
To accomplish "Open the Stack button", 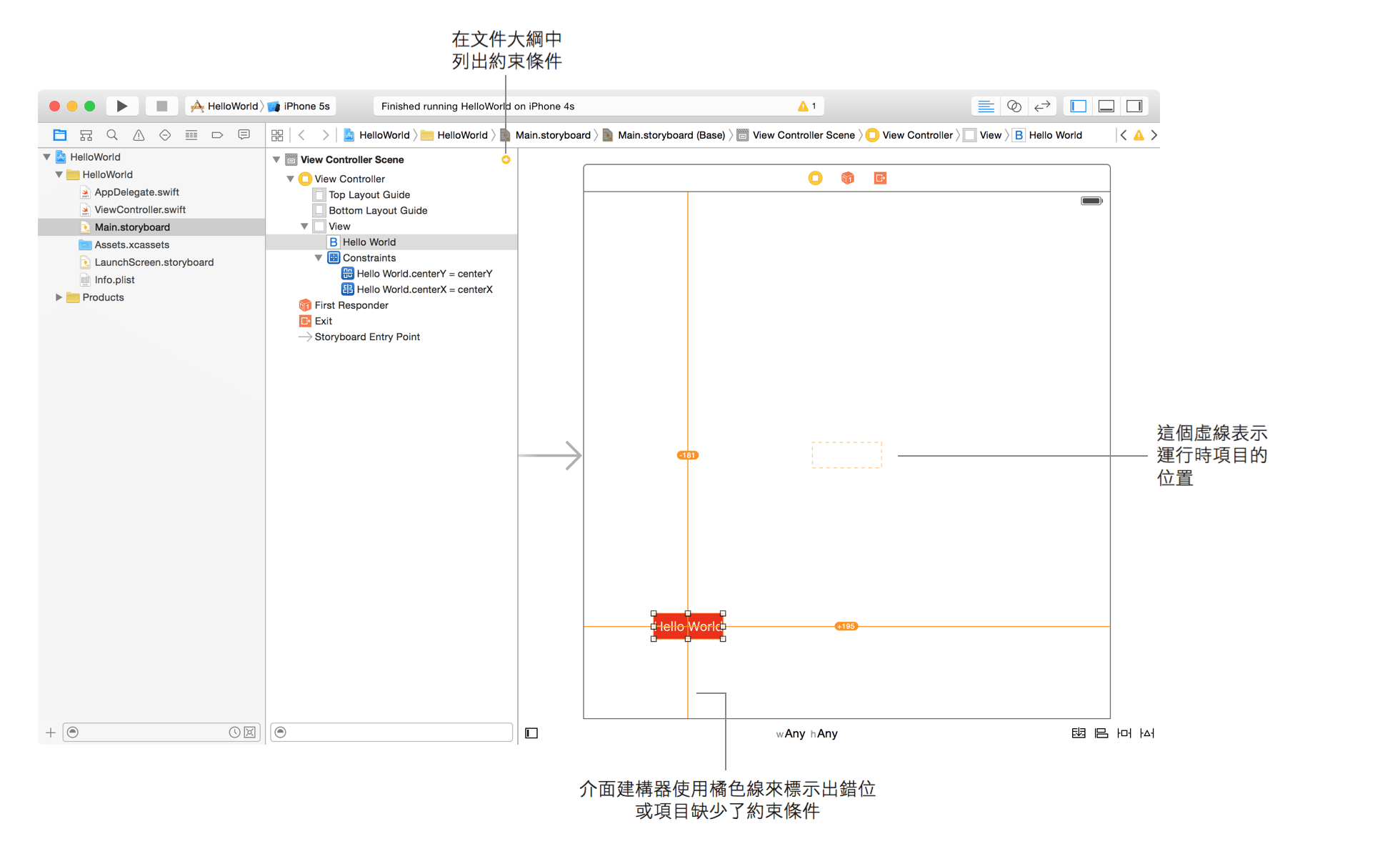I will [x=1079, y=733].
